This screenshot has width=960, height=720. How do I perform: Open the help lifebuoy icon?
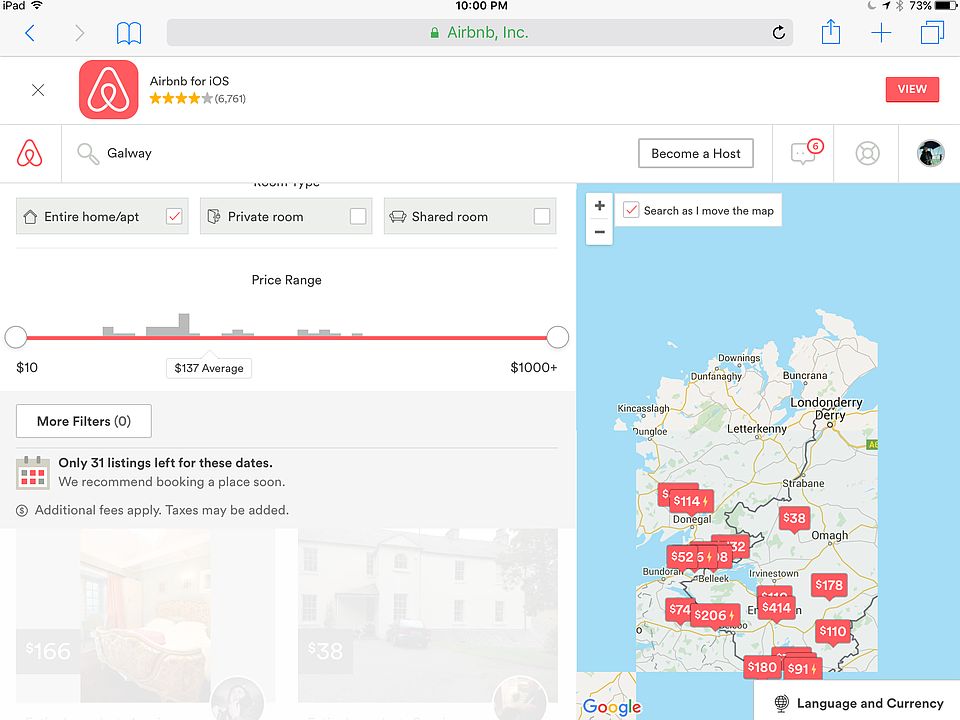click(x=867, y=154)
